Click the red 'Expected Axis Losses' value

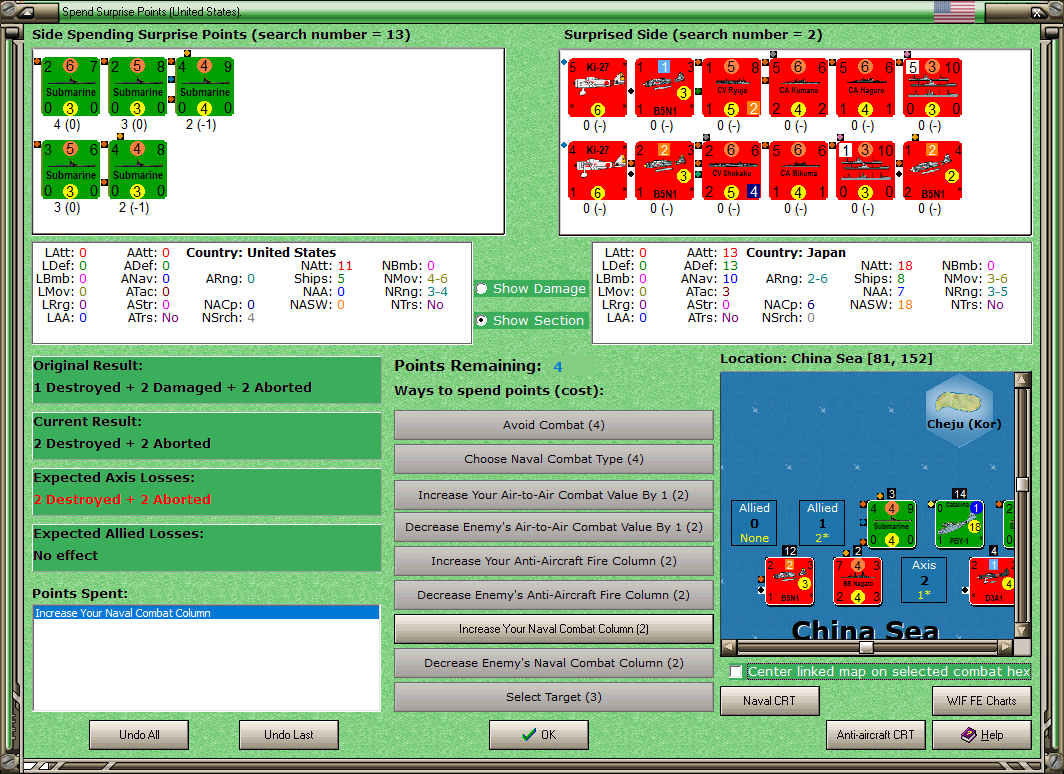pyautogui.click(x=122, y=499)
